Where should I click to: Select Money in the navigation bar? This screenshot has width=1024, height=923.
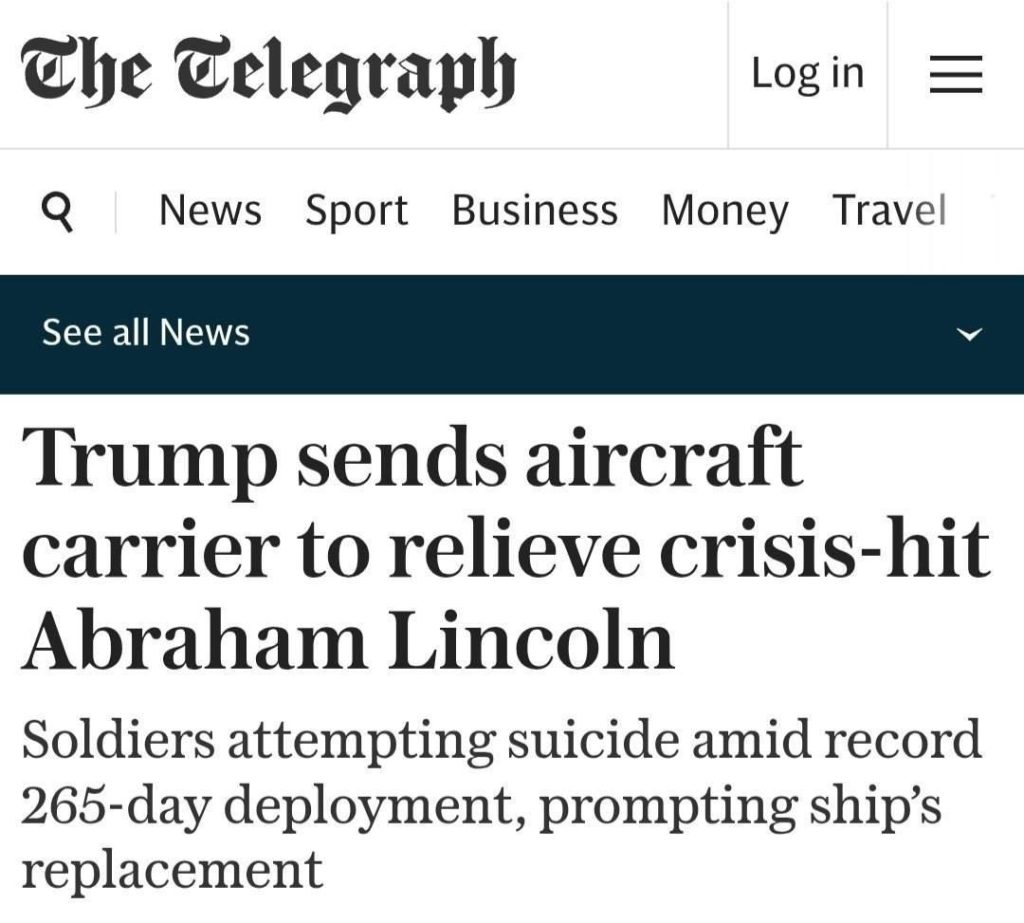(725, 212)
